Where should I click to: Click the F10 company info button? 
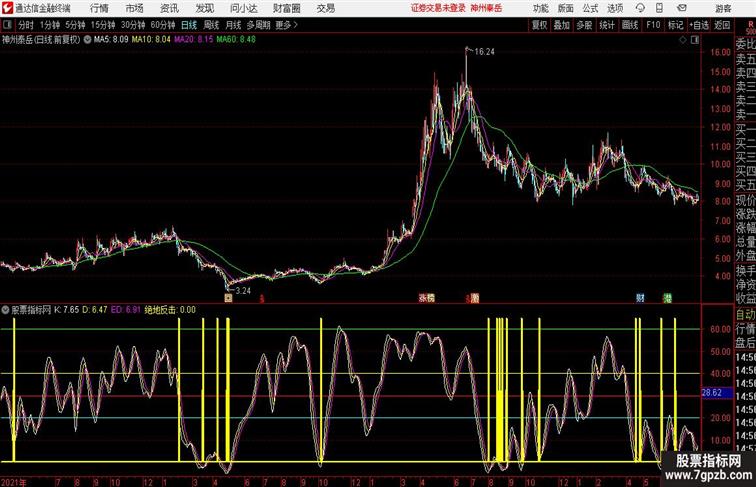click(653, 25)
